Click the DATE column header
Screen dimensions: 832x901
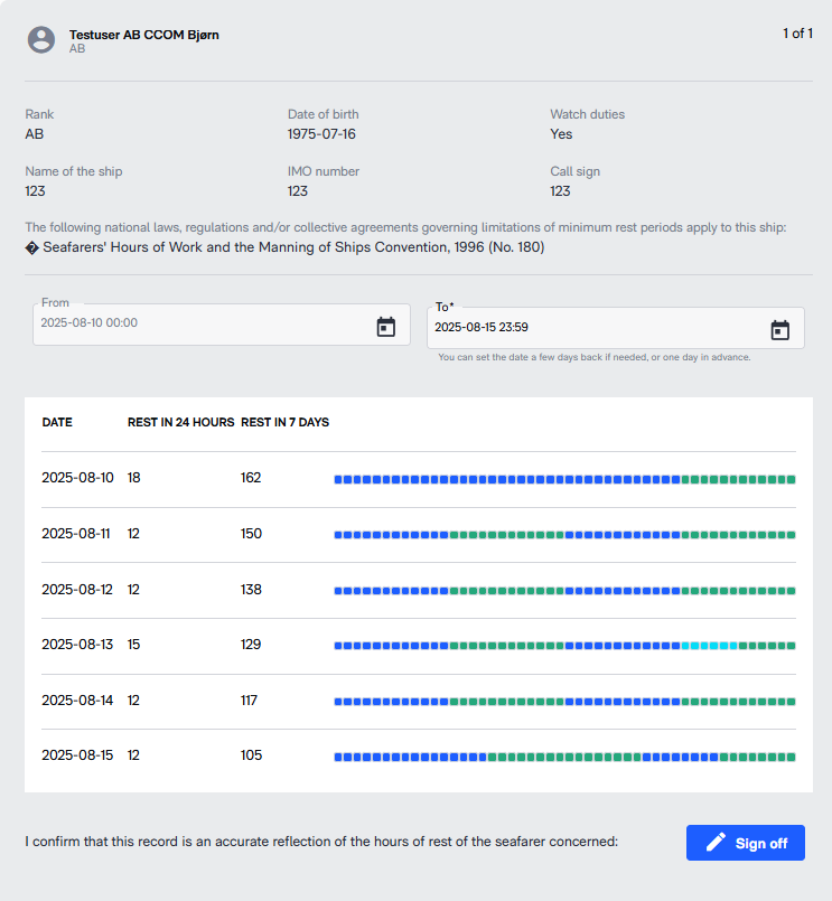57,422
